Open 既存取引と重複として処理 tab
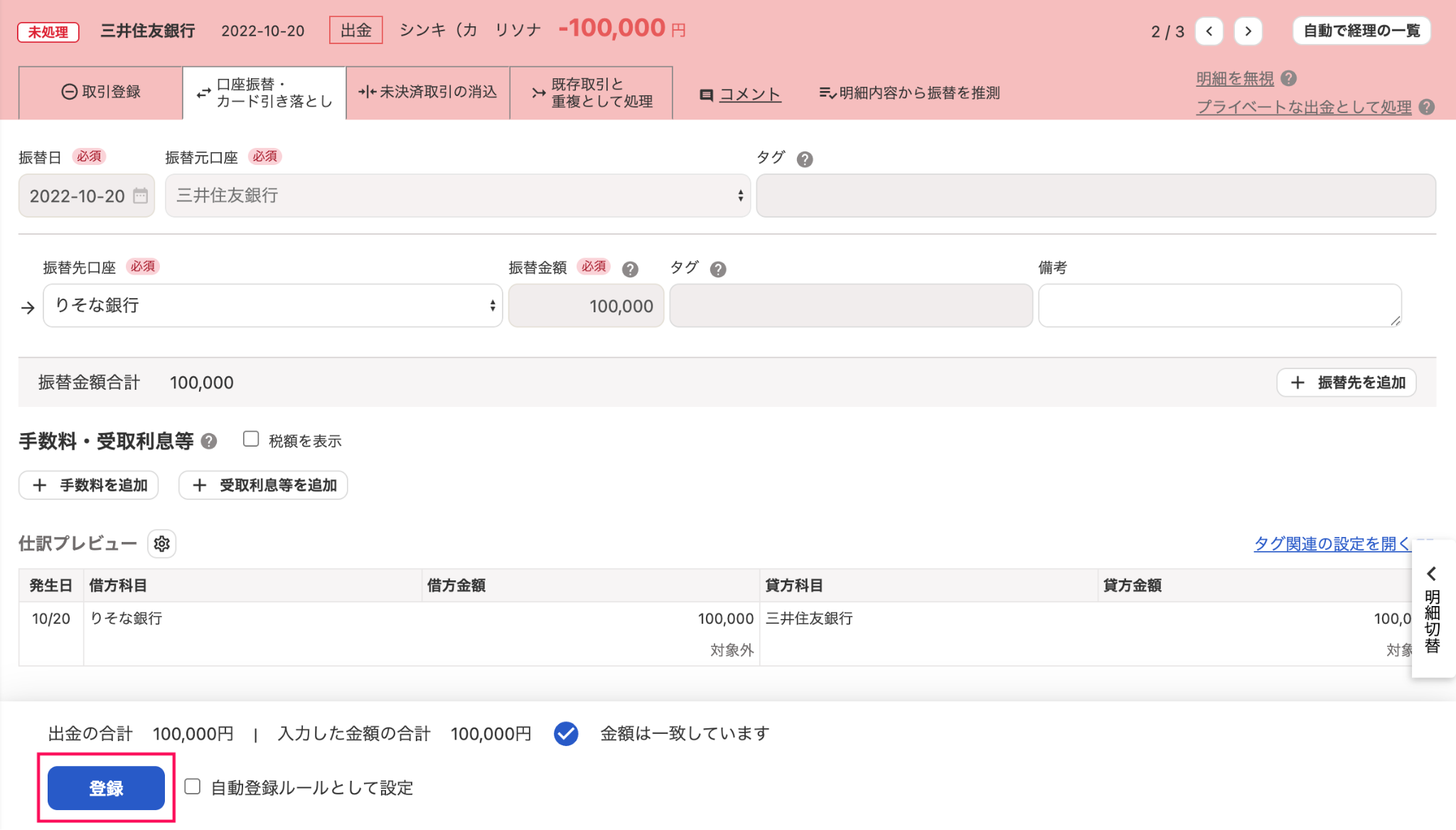1456x830 pixels. [591, 92]
